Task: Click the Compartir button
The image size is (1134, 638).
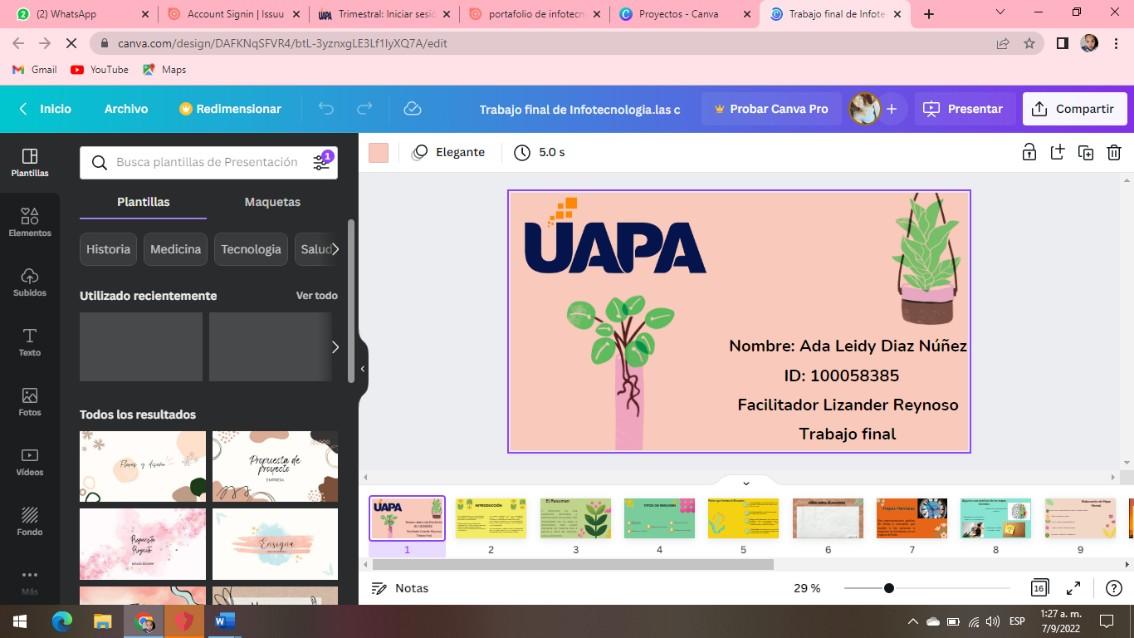Action: (x=1074, y=109)
